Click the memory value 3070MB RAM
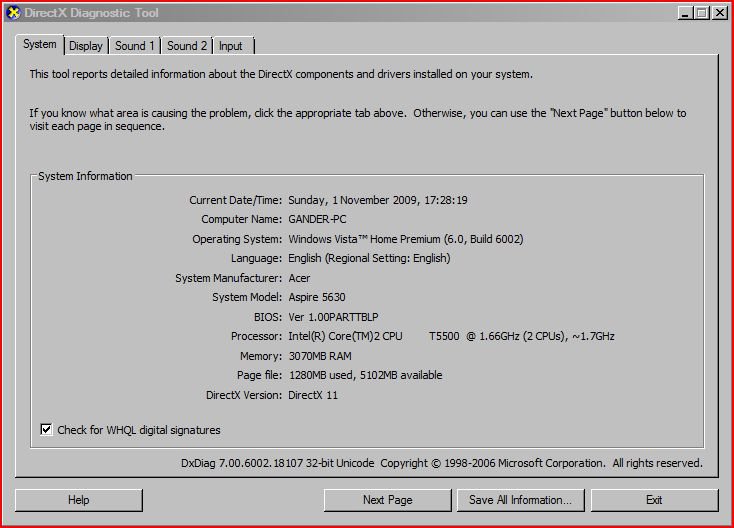 click(x=320, y=356)
